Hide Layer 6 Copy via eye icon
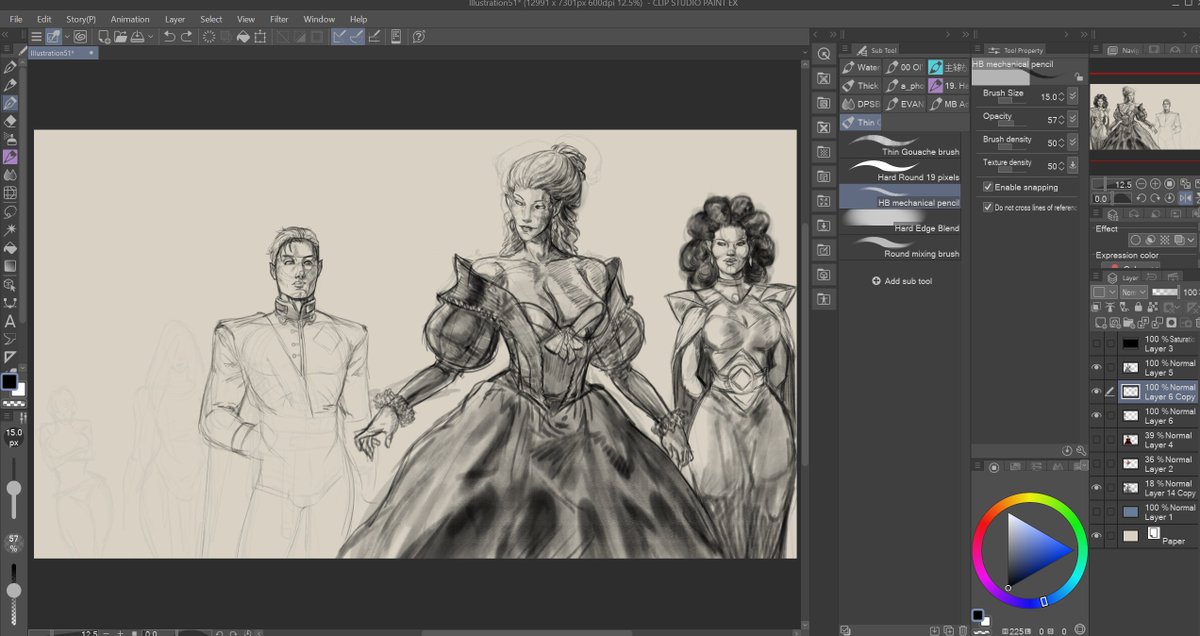1200x636 pixels. (1096, 391)
